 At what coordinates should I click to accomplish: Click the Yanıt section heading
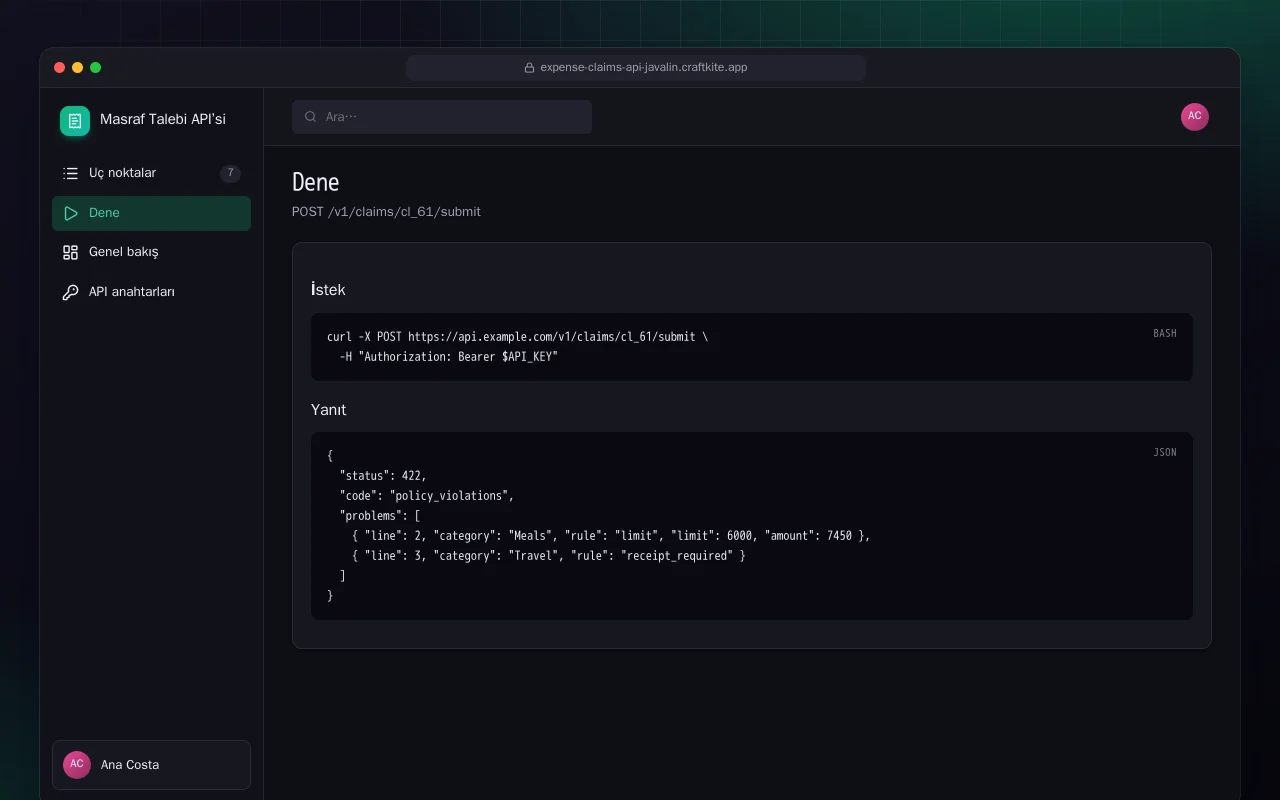(x=329, y=410)
